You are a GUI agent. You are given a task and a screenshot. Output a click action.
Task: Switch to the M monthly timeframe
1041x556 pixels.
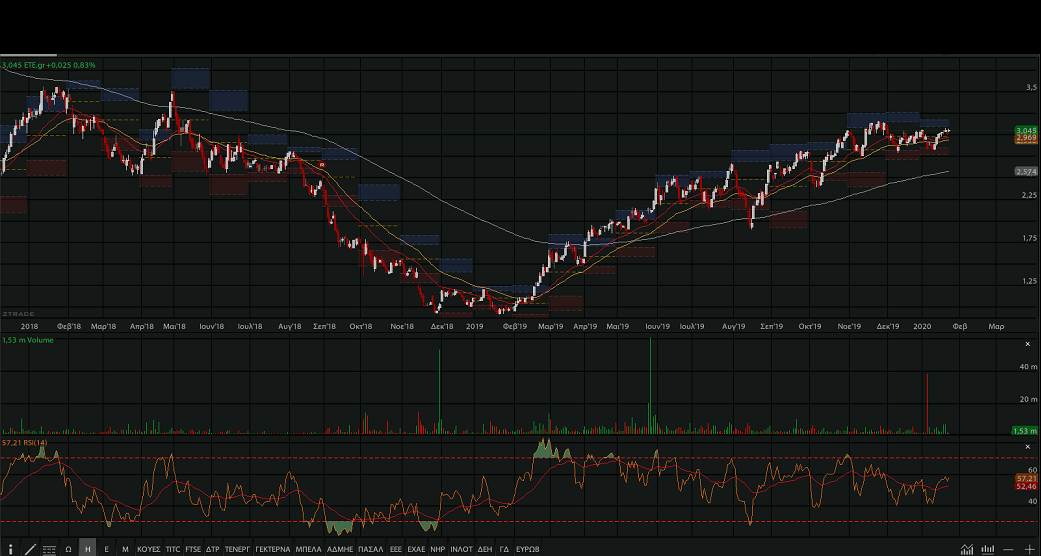coord(125,549)
